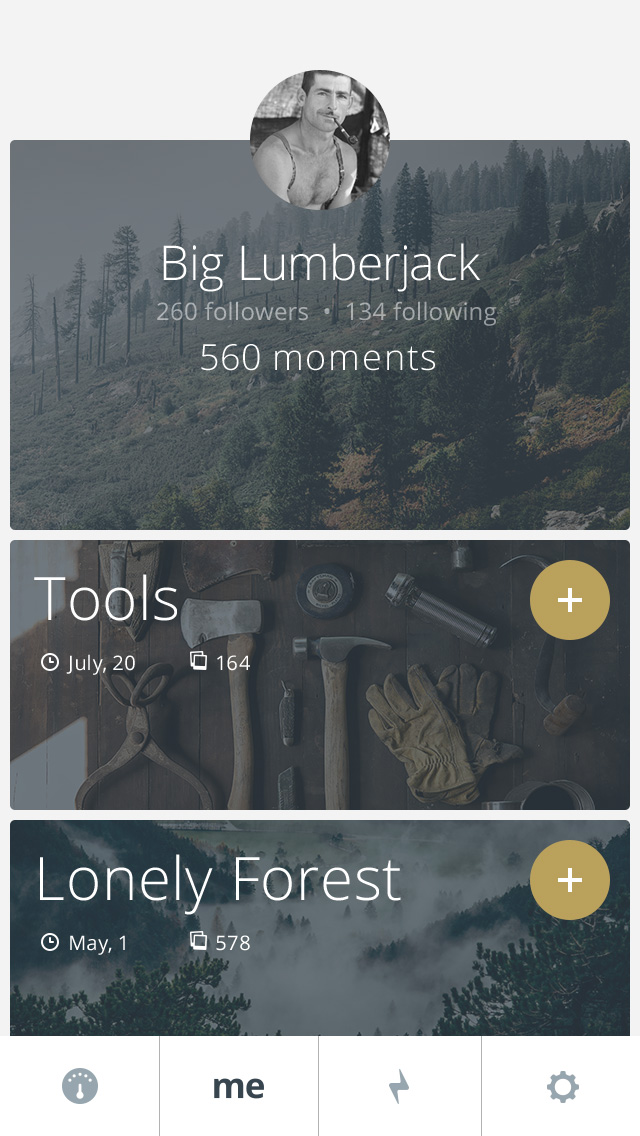
Task: Open the Tools album cover photo
Action: (320, 674)
